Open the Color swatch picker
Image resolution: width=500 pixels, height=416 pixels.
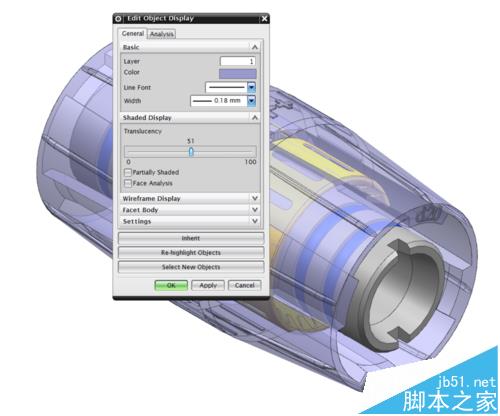click(238, 74)
